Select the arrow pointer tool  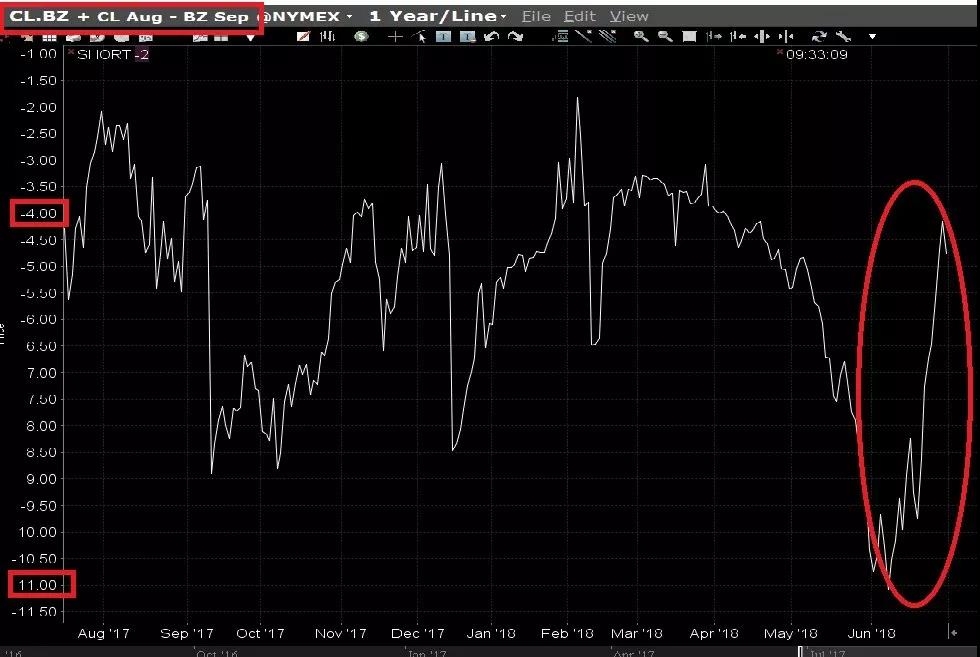(419, 37)
